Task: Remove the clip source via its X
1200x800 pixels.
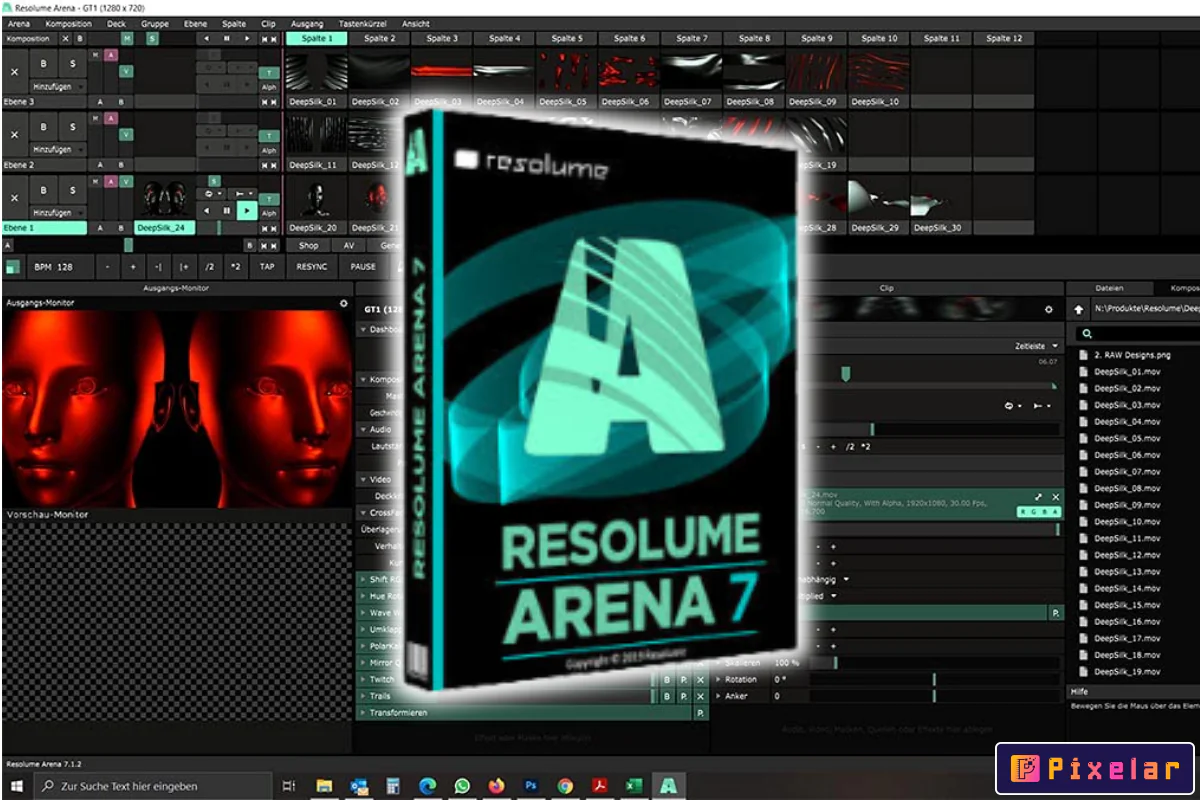Action: coord(1055,496)
